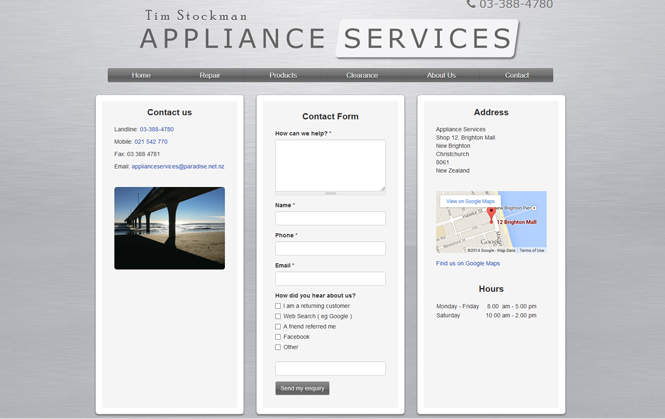Click the phone icon in the header
The image size is (665, 419).
471,4
